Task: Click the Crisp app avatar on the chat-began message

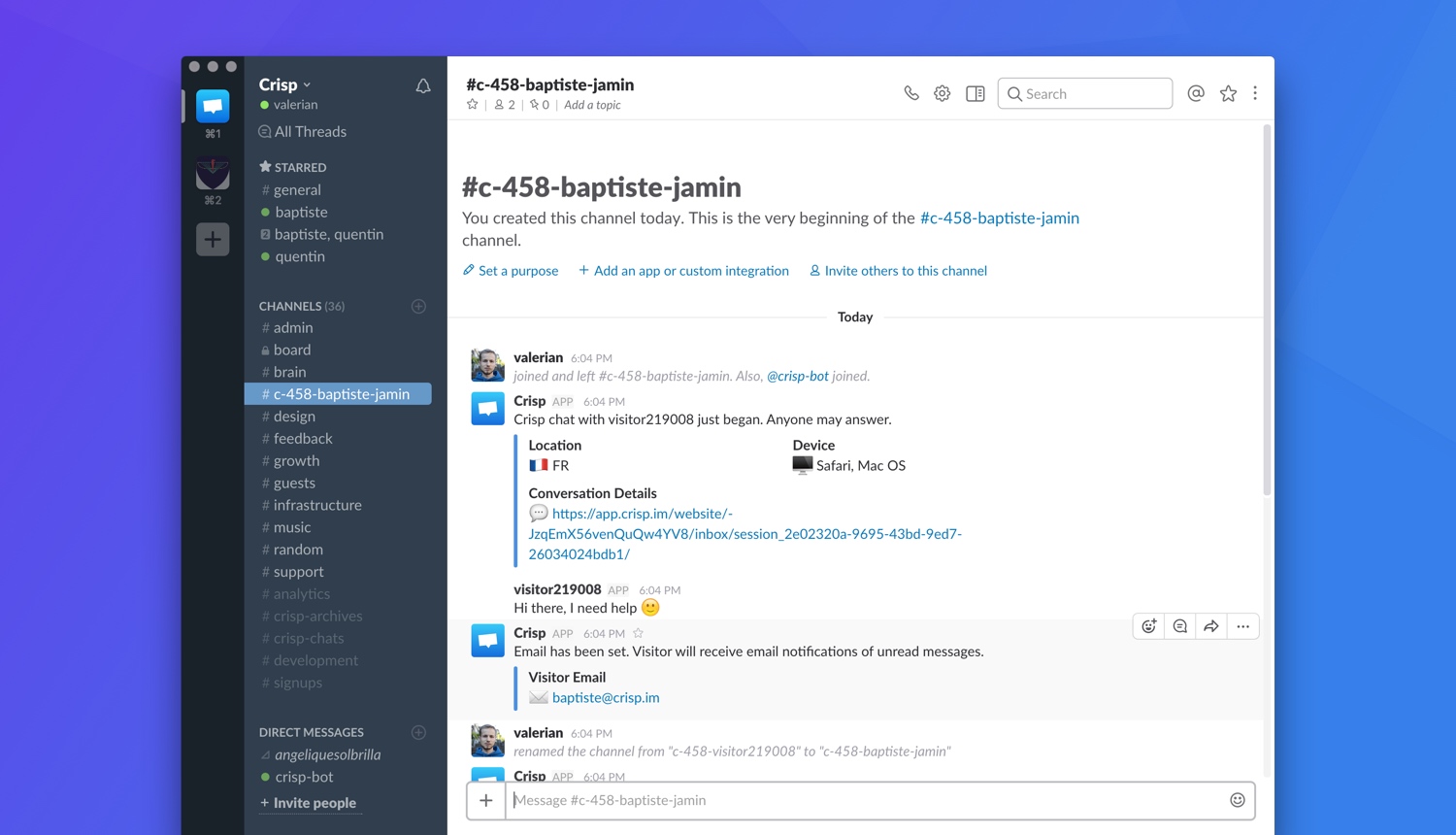Action: [x=487, y=409]
